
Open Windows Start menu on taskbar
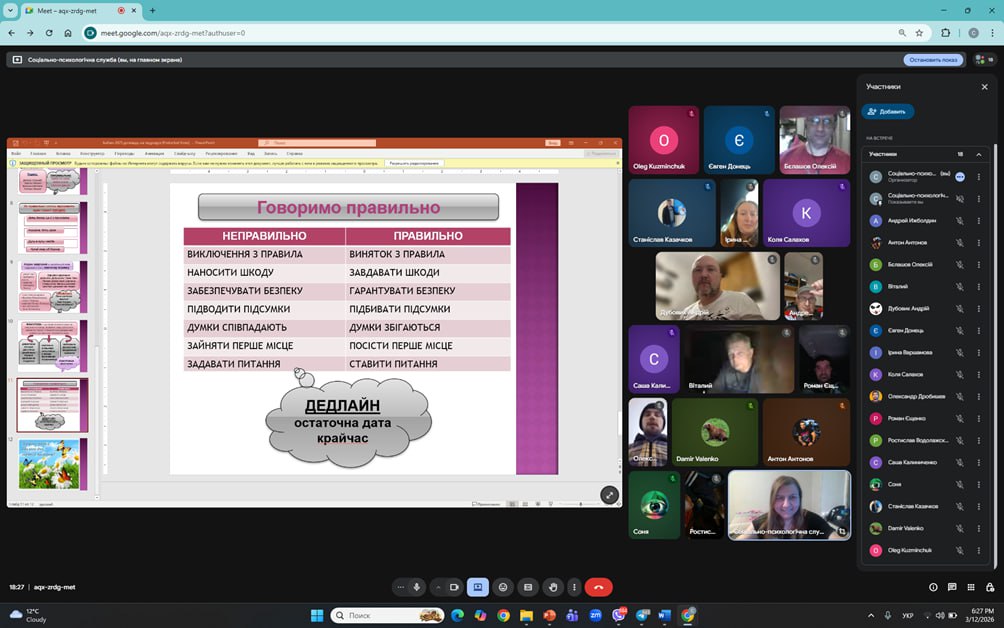[317, 615]
